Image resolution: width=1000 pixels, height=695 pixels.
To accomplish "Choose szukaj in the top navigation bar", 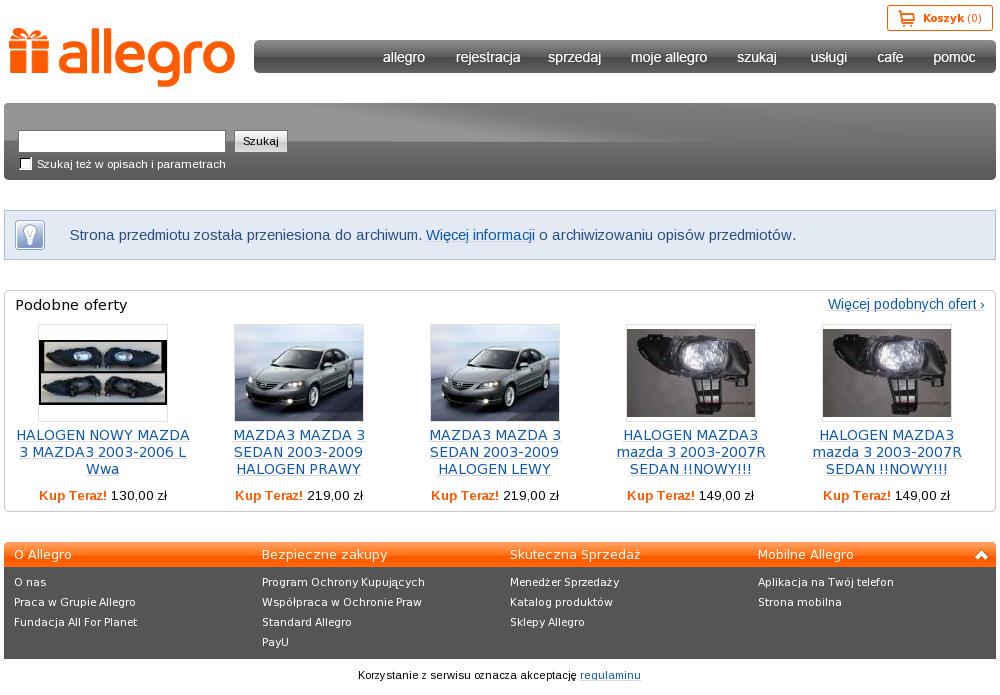I will point(757,57).
